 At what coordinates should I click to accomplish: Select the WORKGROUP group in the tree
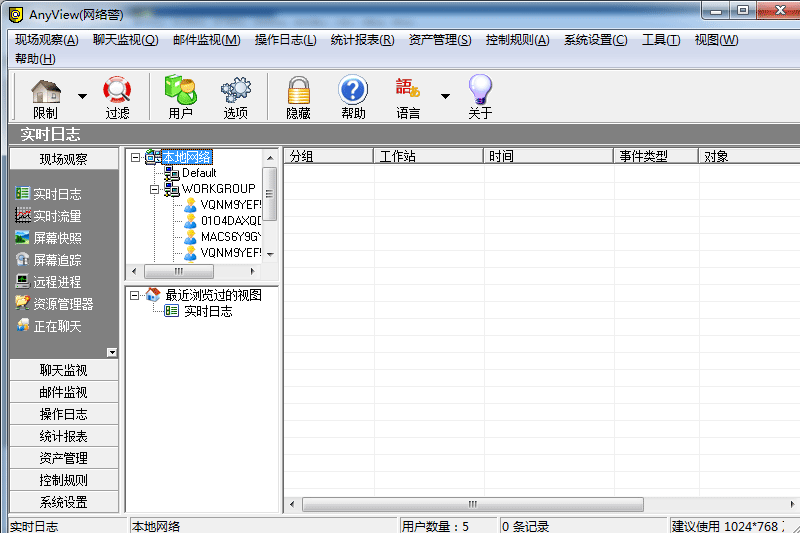click(218, 189)
